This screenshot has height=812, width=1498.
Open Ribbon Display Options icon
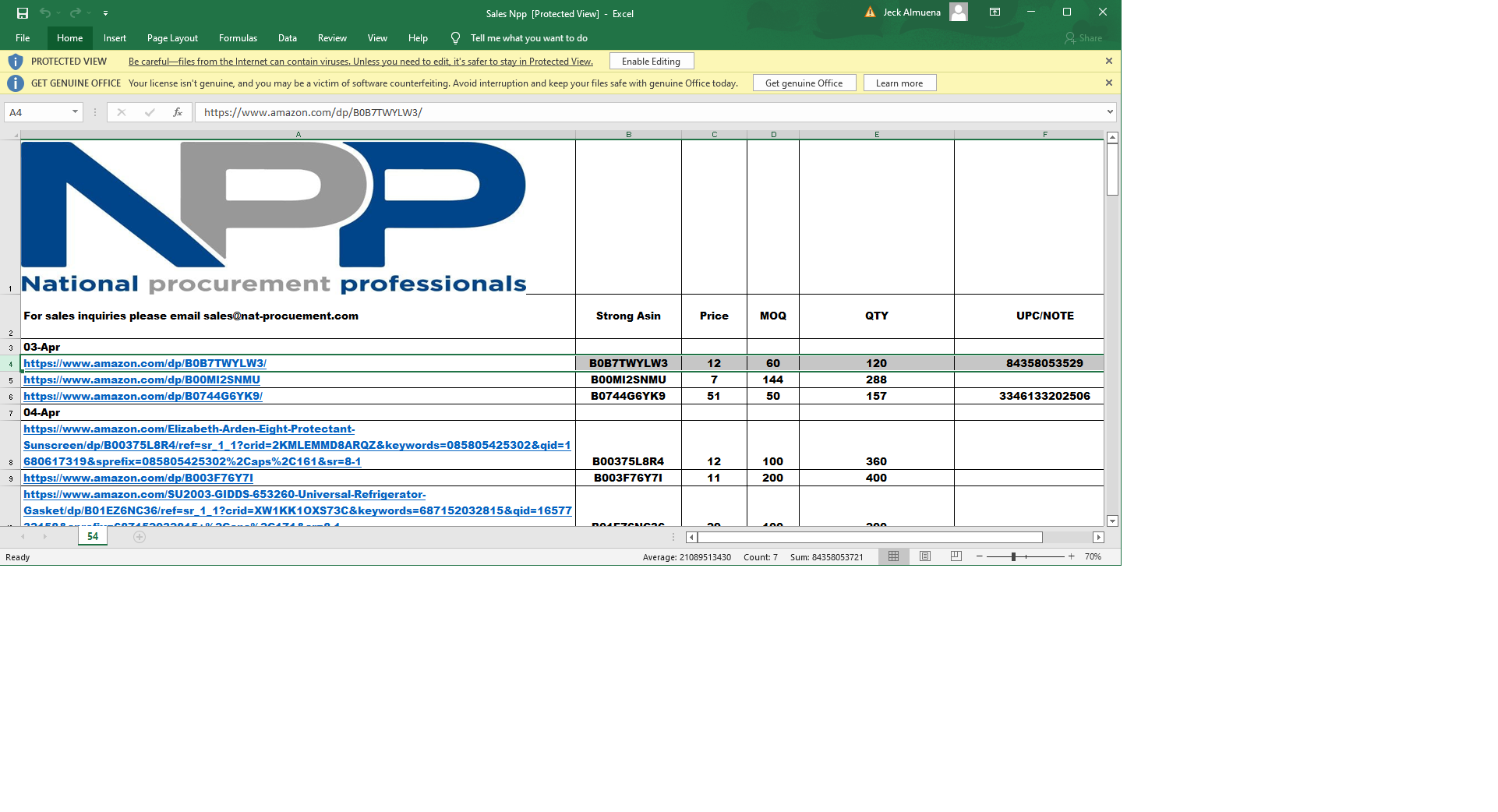click(x=995, y=12)
